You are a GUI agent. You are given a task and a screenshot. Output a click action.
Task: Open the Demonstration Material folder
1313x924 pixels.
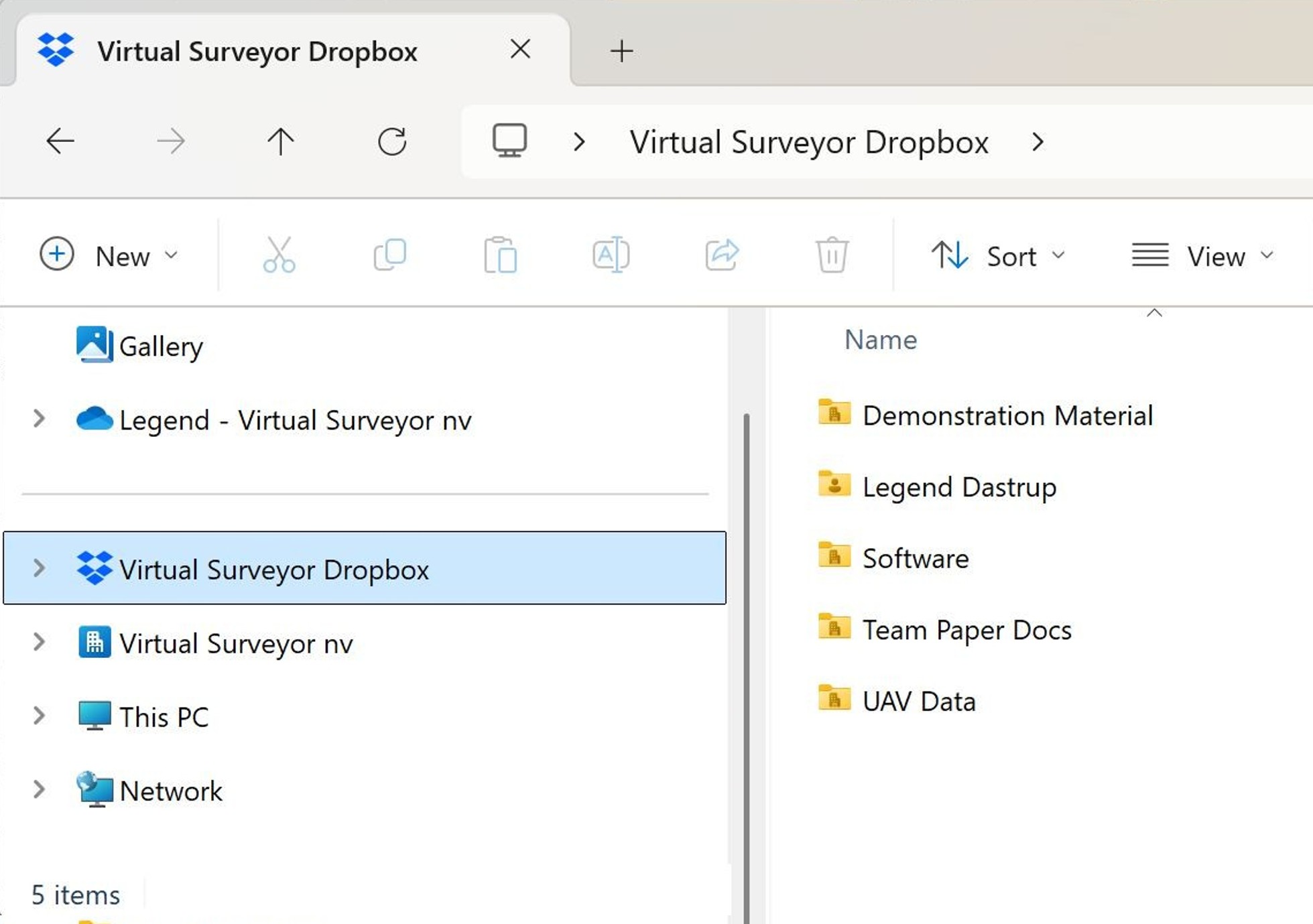coord(1007,415)
